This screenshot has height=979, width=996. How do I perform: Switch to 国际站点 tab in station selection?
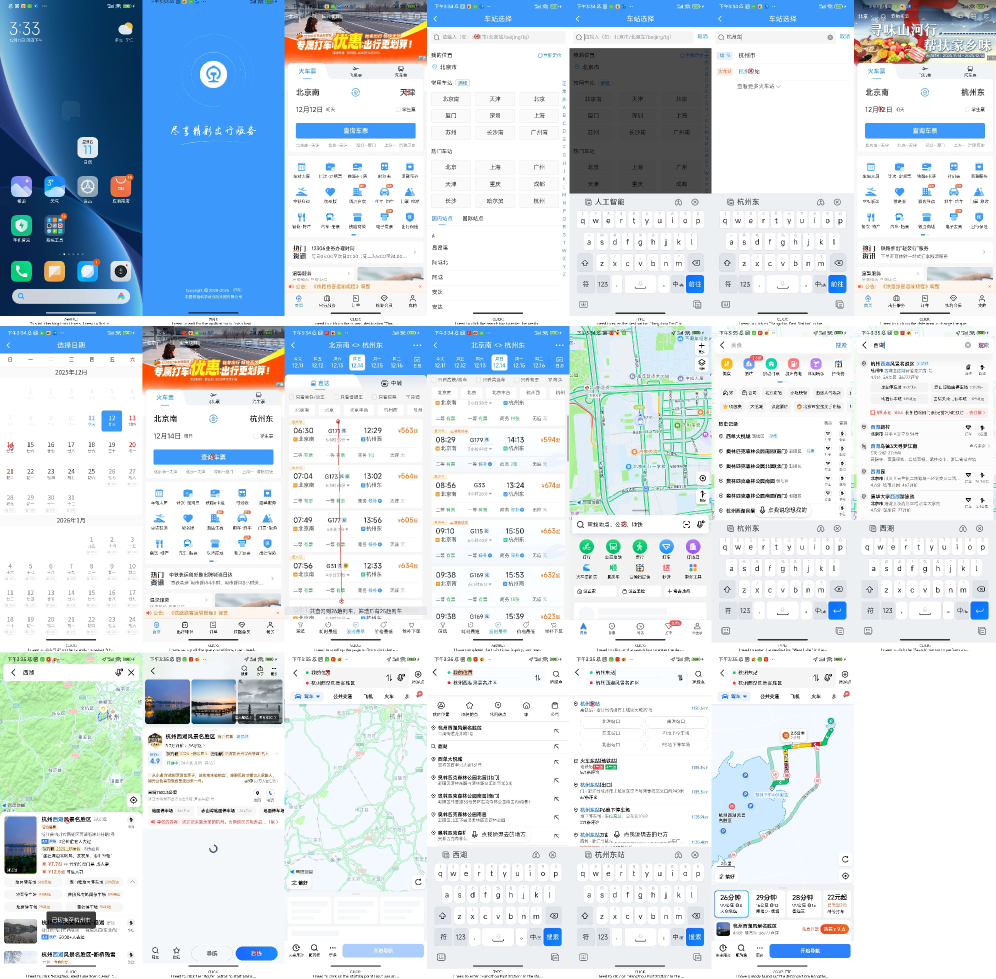pyautogui.click(x=473, y=218)
